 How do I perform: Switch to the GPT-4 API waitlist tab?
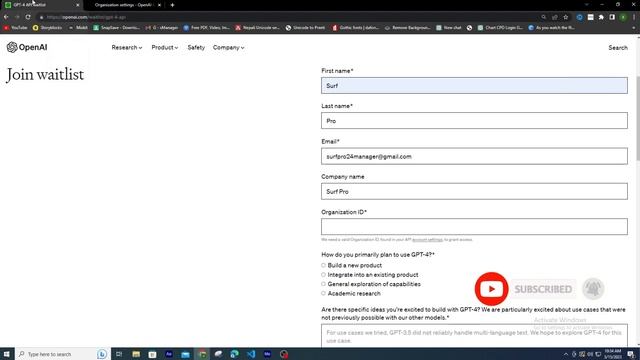click(41, 5)
